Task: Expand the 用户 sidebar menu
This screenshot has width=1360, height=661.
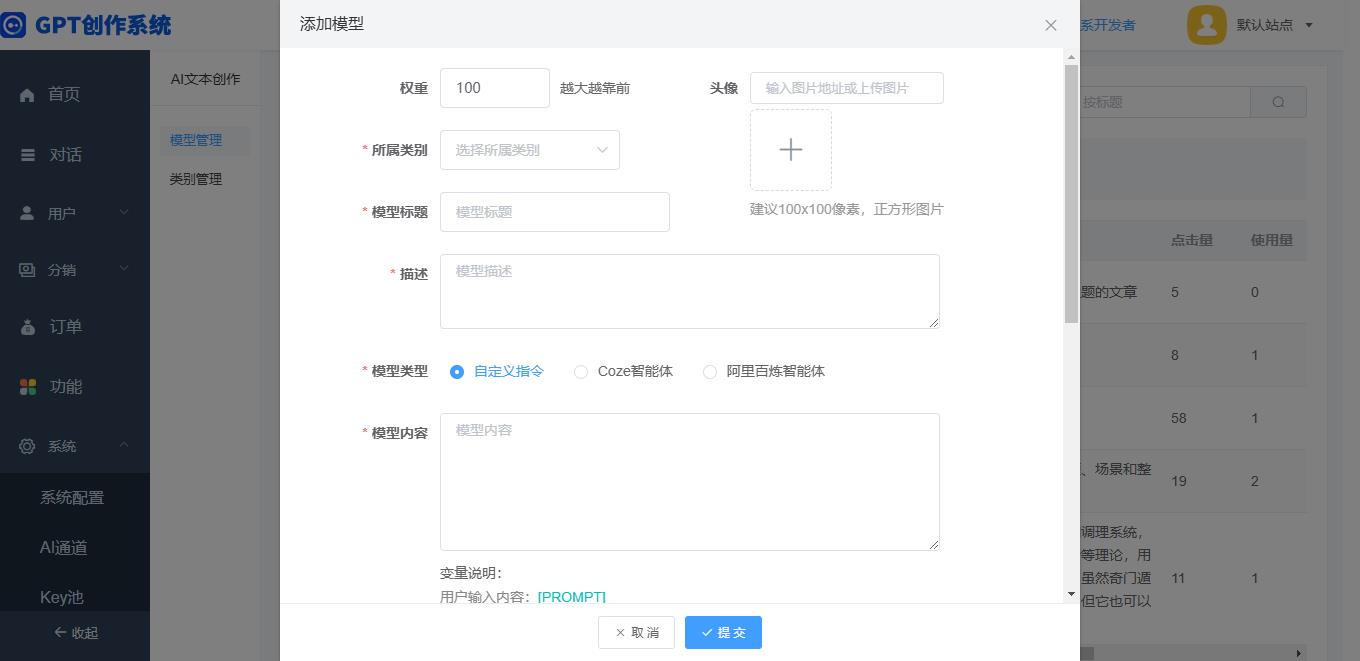Action: click(75, 213)
